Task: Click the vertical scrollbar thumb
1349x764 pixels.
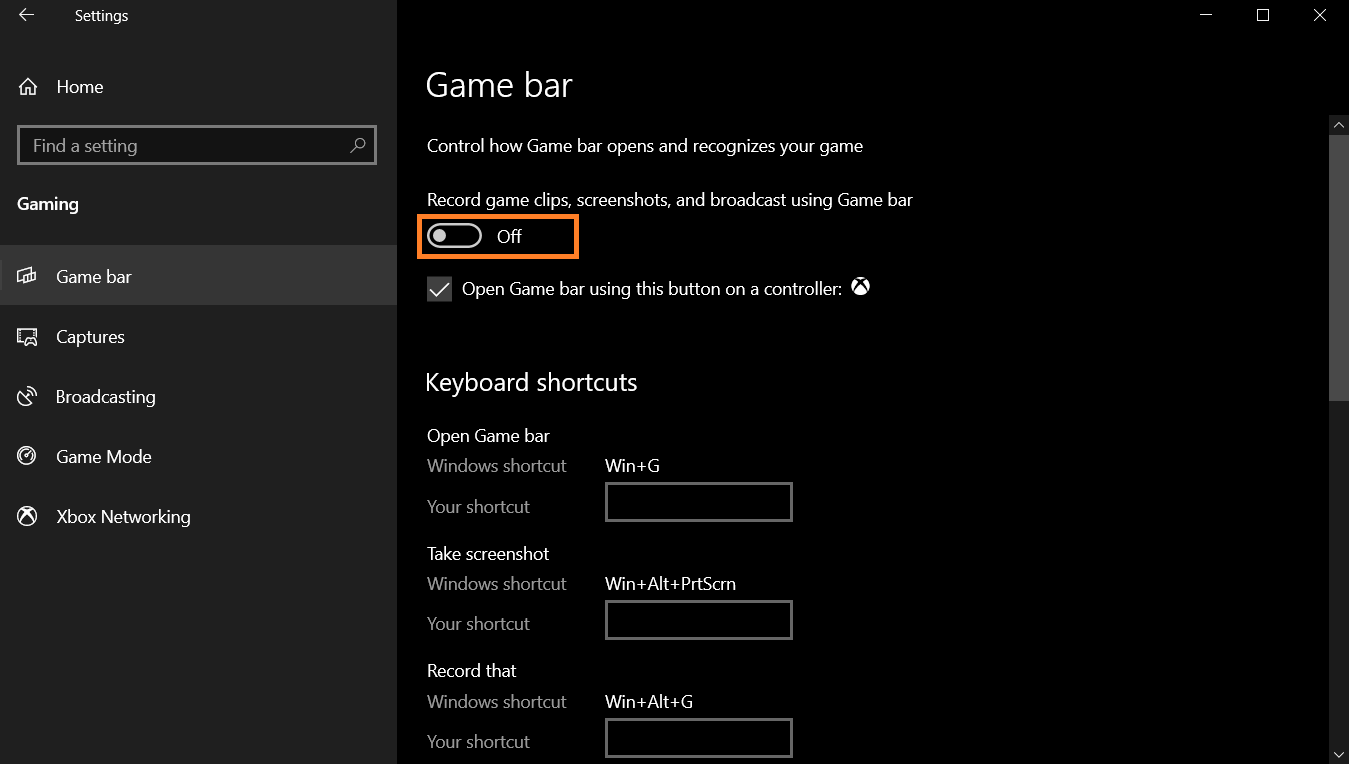Action: pyautogui.click(x=1339, y=268)
